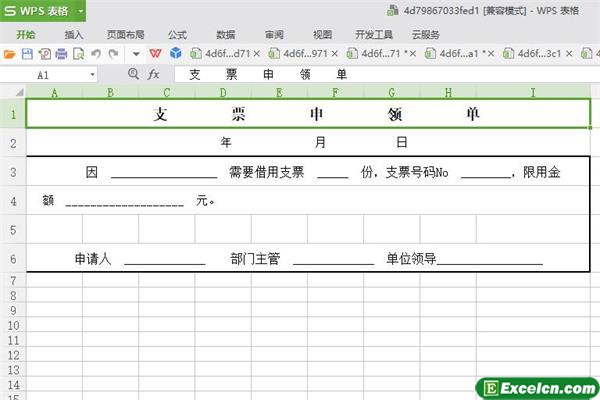
Task: Select column F header
Action: click(x=336, y=93)
